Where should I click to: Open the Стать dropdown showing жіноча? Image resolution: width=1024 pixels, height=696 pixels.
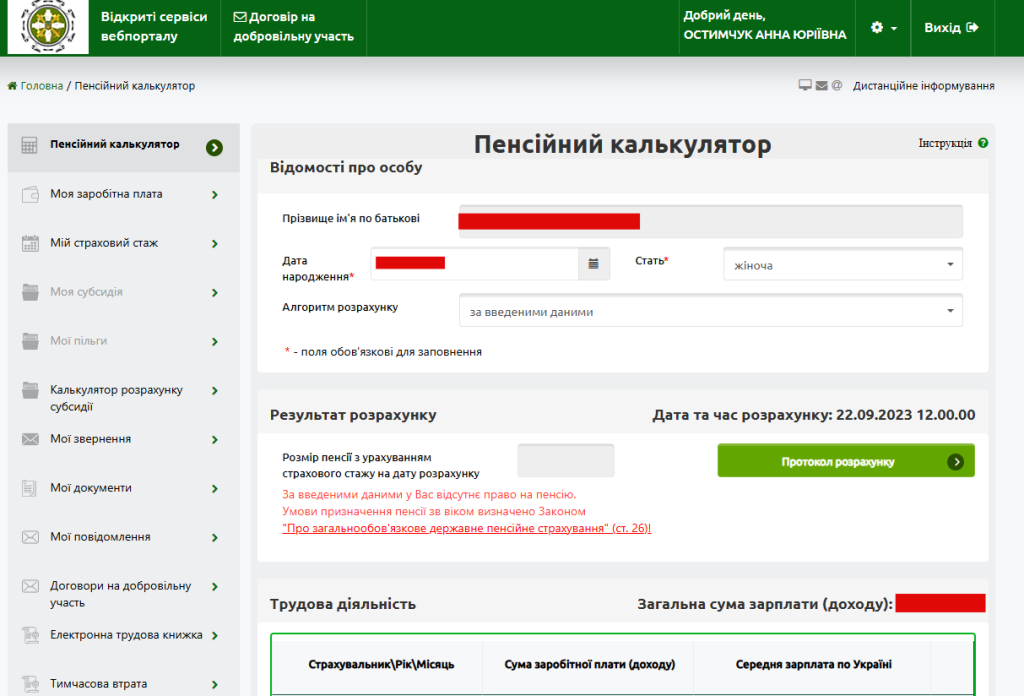click(841, 263)
